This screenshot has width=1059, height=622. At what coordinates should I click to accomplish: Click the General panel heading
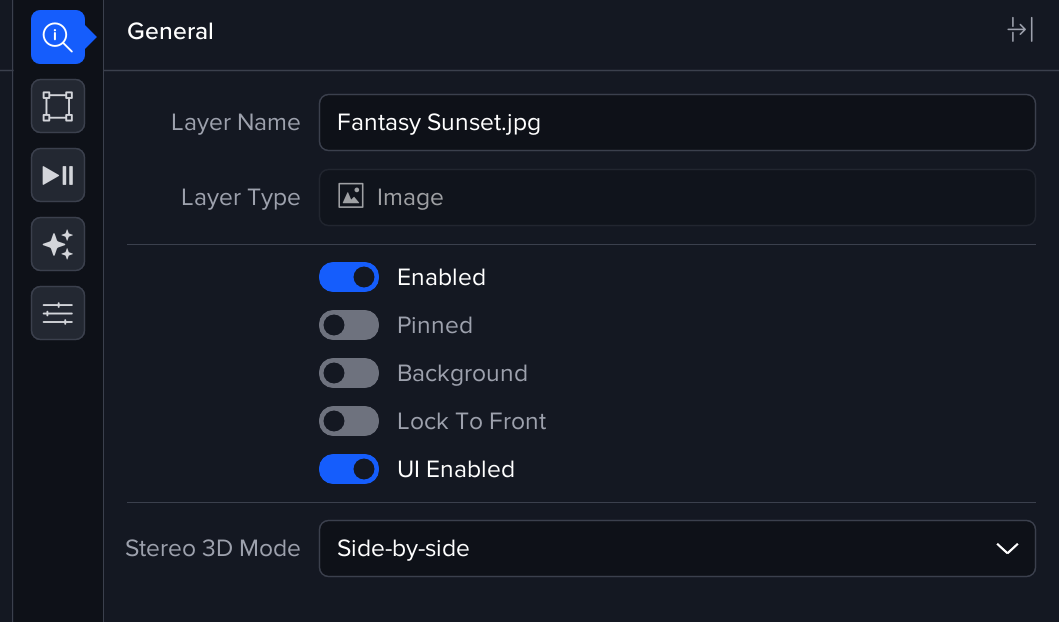pyautogui.click(x=170, y=31)
